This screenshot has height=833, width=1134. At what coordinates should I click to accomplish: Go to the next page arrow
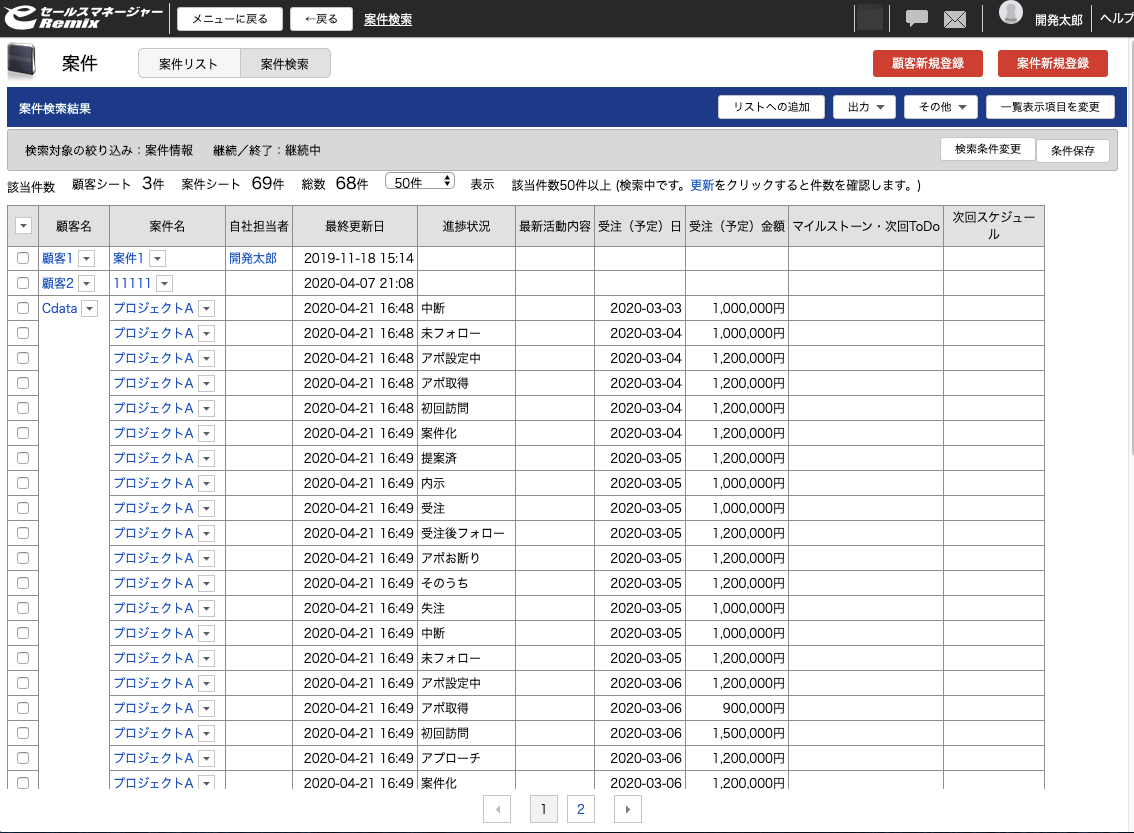627,809
